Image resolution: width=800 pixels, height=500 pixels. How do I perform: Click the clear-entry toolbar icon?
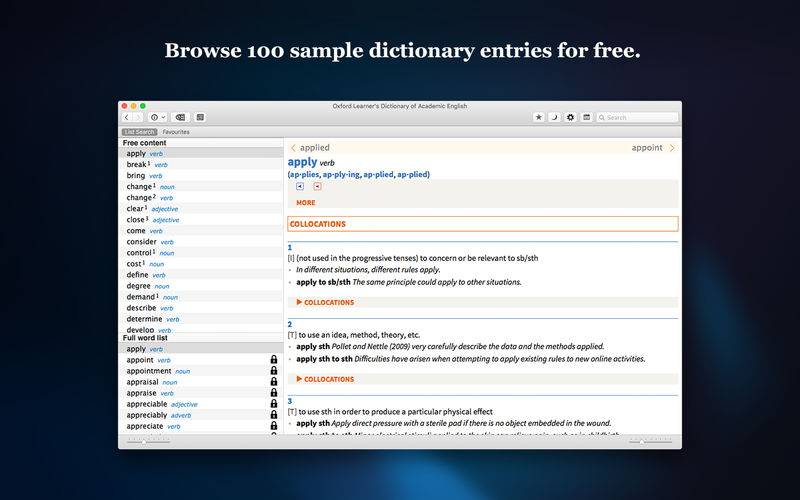(x=180, y=117)
